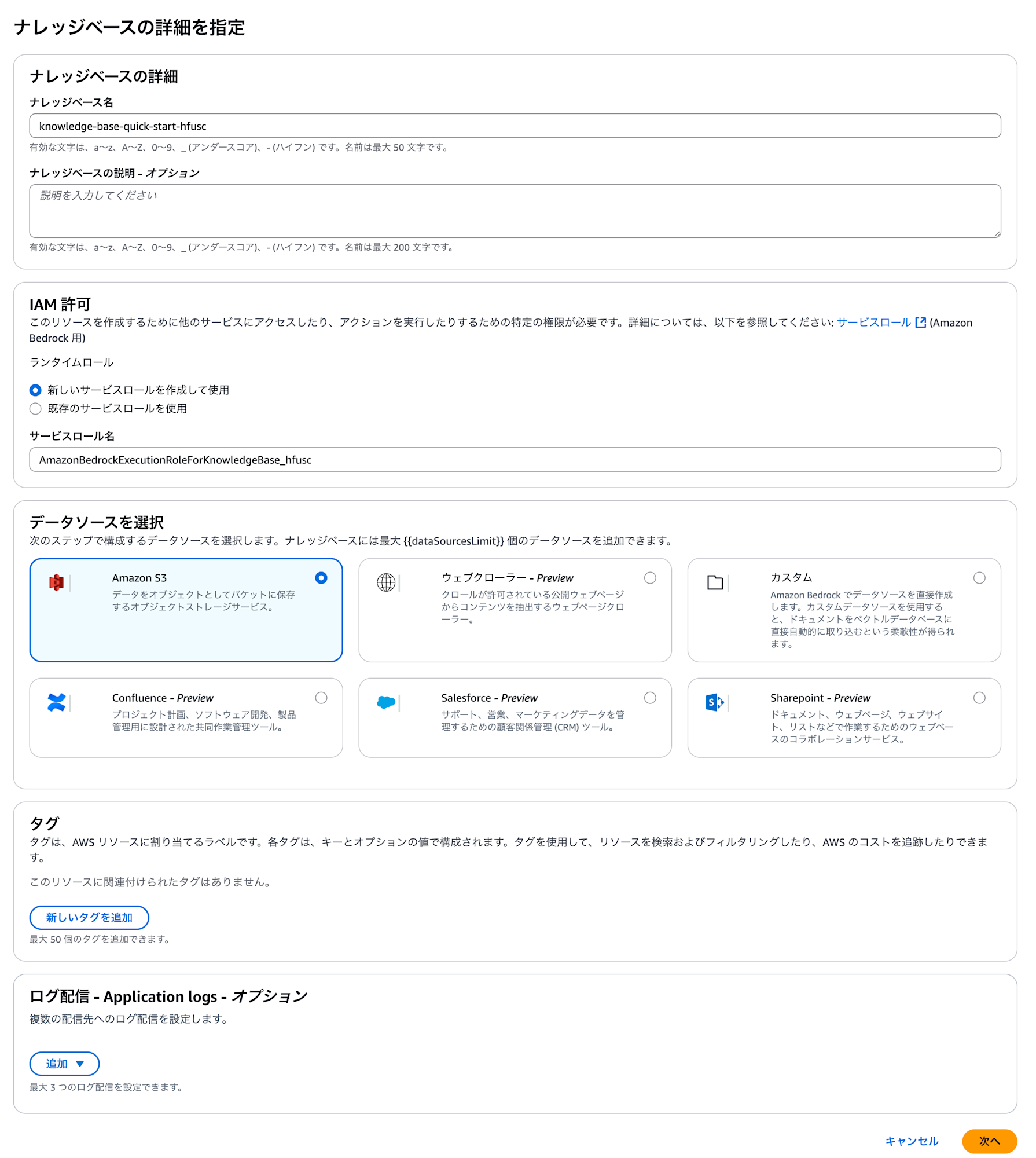Click the 新しいタグを追加 button
The height and width of the screenshot is (1158, 1036).
click(x=89, y=918)
